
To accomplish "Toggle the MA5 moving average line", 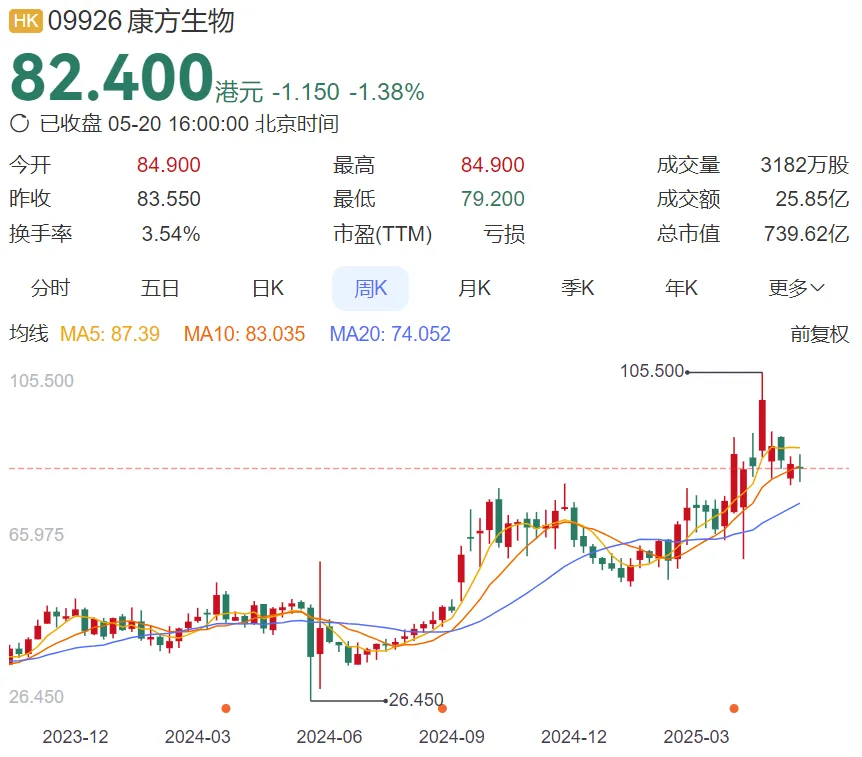I will pyautogui.click(x=110, y=334).
